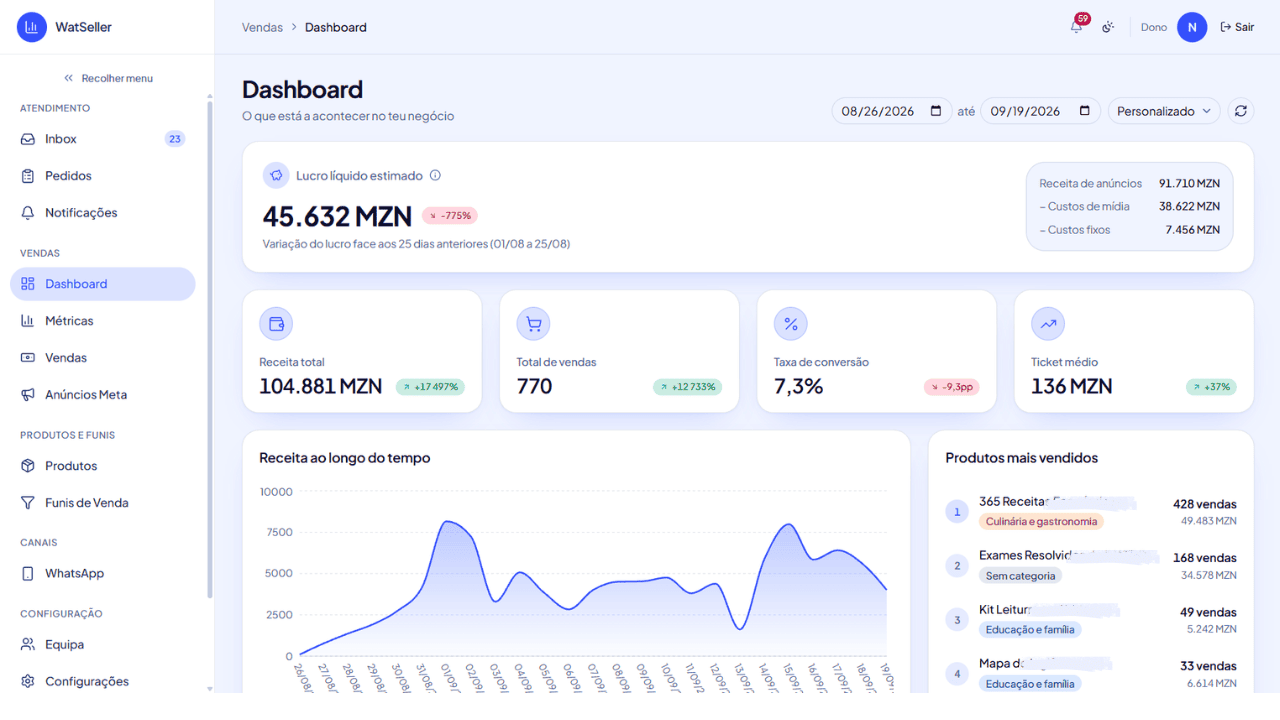Click the wallet icon on Receita total card
This screenshot has height=720, width=1280.
click(x=276, y=324)
